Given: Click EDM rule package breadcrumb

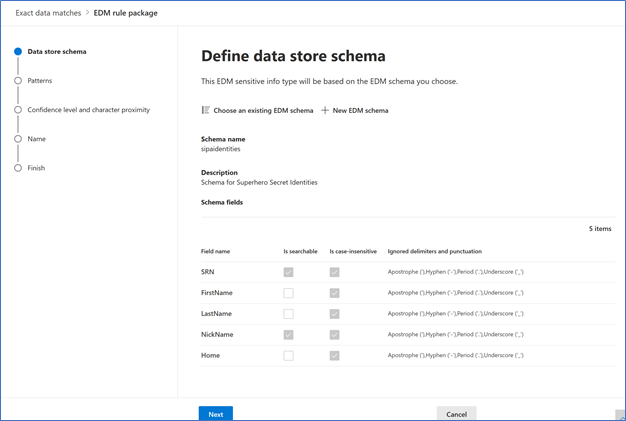Looking at the screenshot, I should click(125, 13).
